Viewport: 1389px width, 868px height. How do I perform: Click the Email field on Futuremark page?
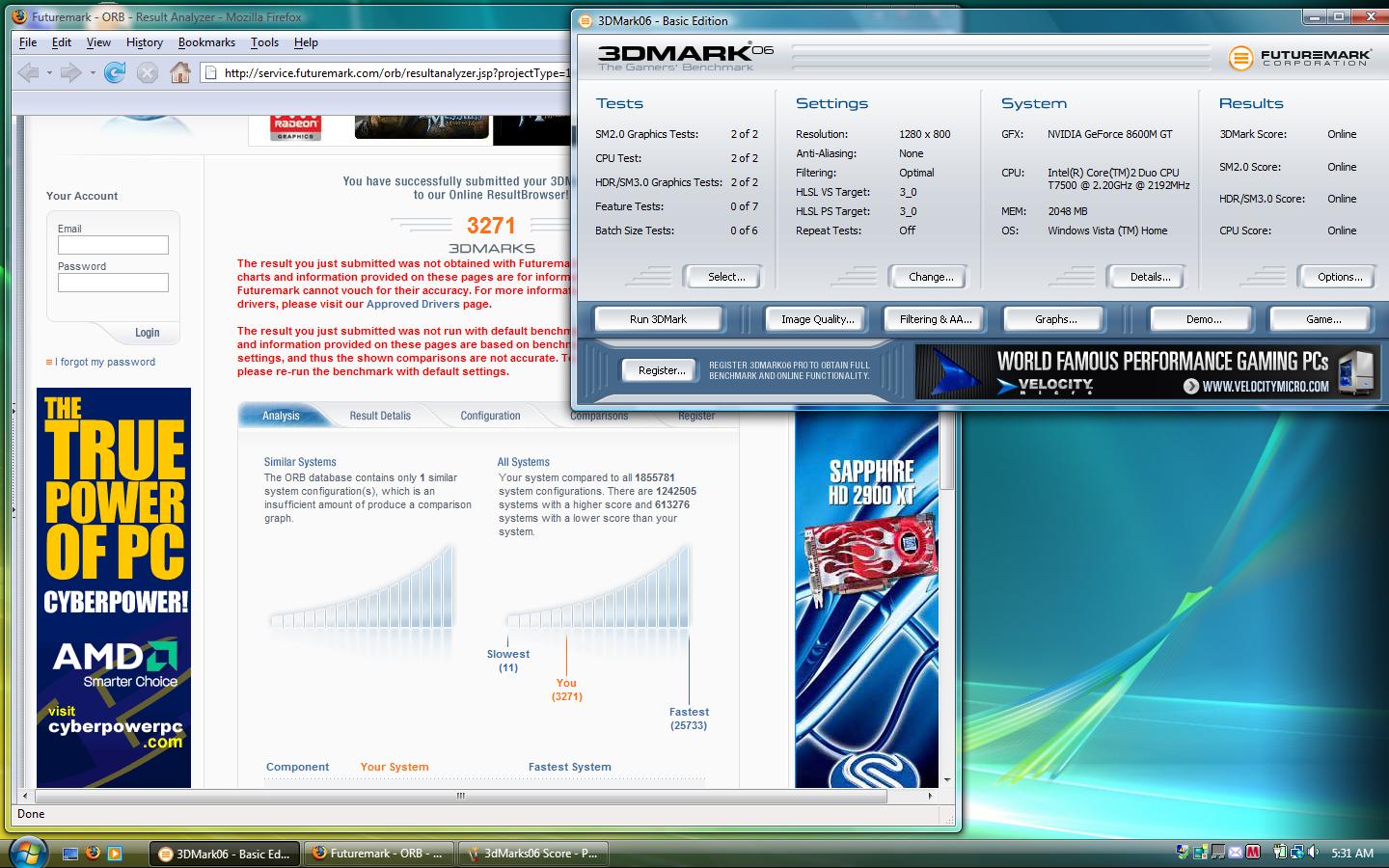click(113, 245)
